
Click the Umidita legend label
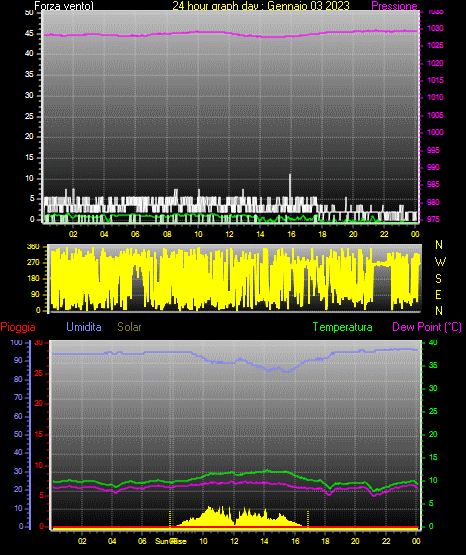click(84, 327)
